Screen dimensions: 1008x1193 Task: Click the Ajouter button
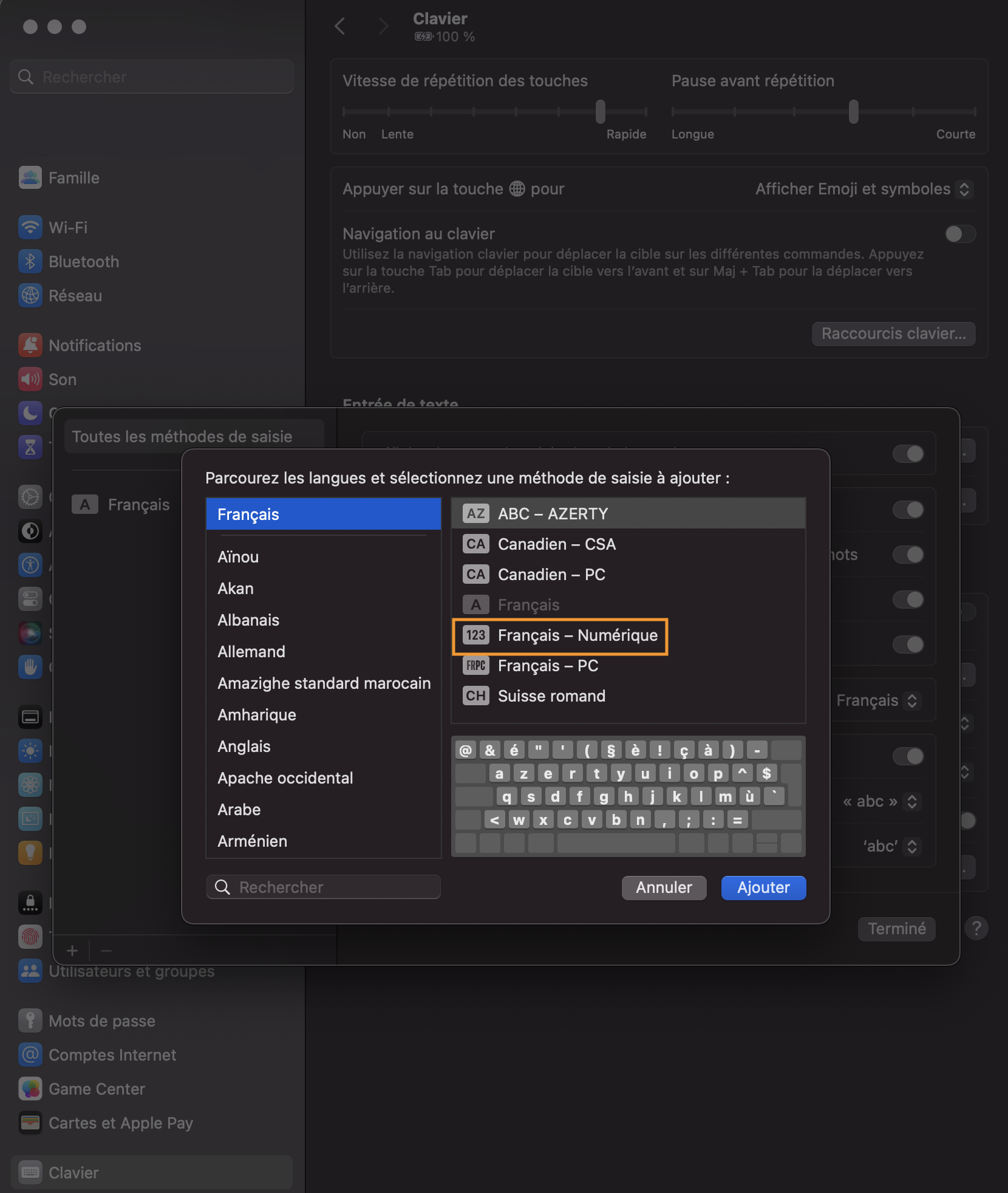click(763, 887)
